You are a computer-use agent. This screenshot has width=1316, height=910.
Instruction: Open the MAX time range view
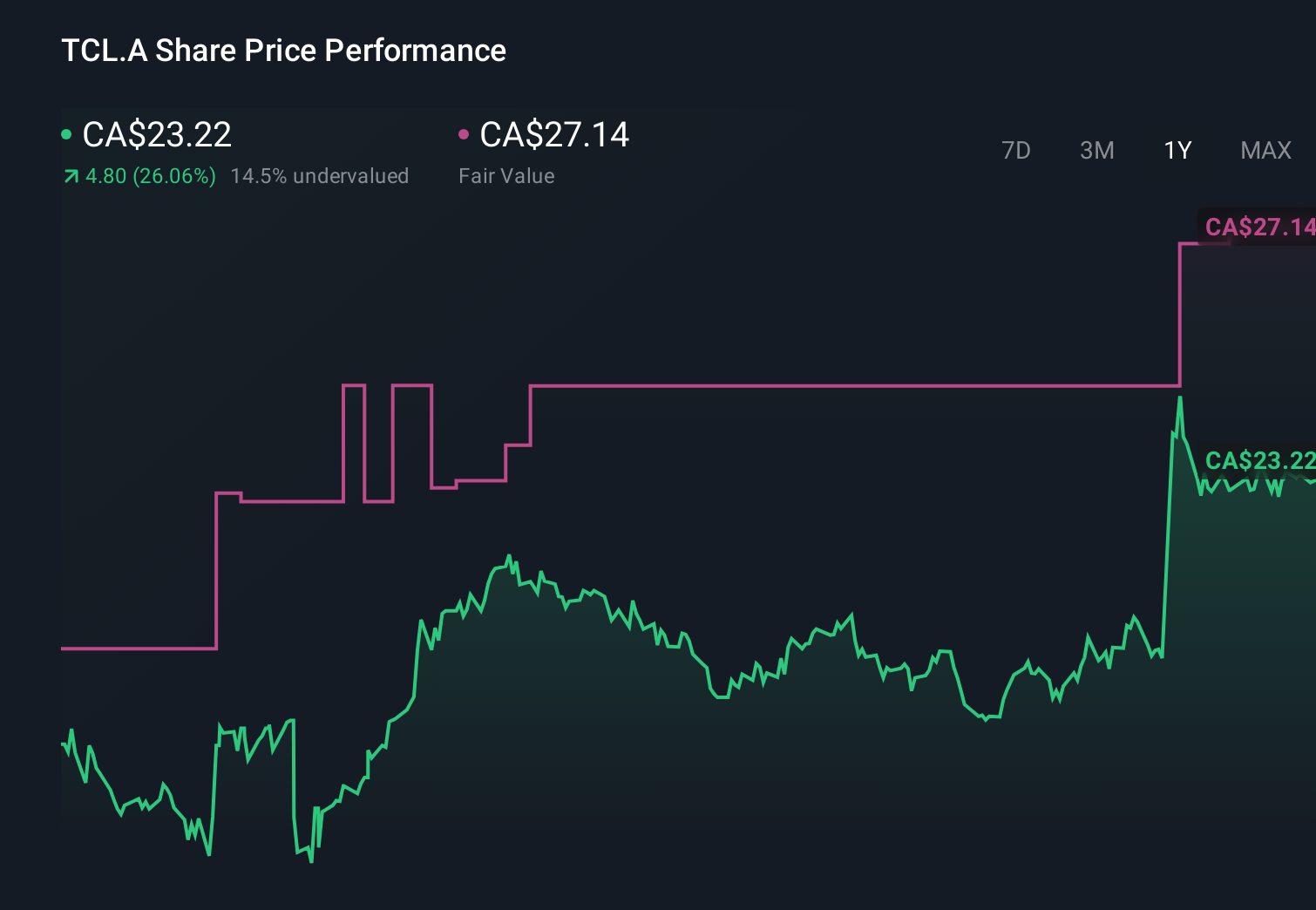point(1265,150)
